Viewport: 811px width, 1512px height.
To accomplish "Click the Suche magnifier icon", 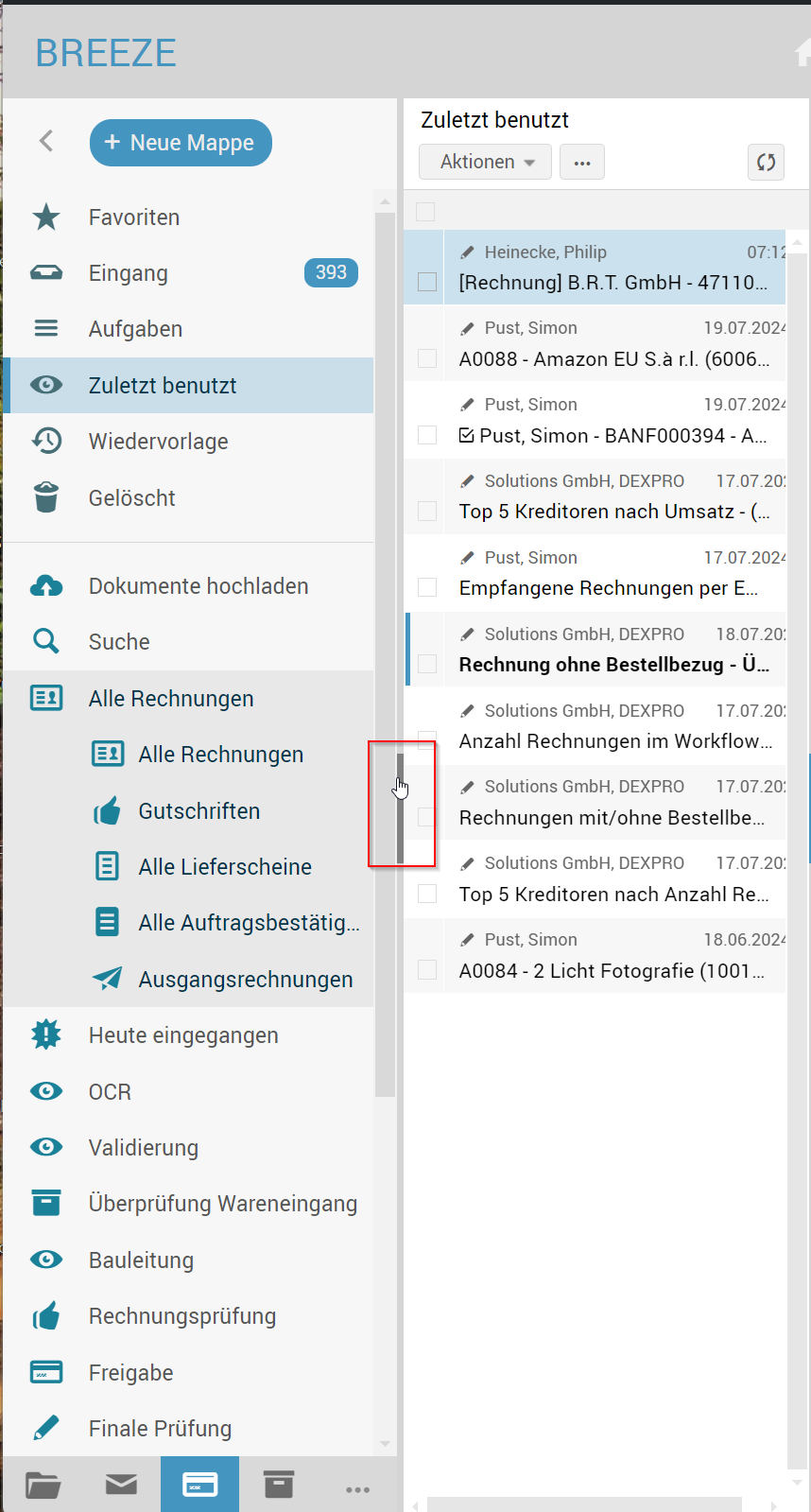I will (x=46, y=642).
